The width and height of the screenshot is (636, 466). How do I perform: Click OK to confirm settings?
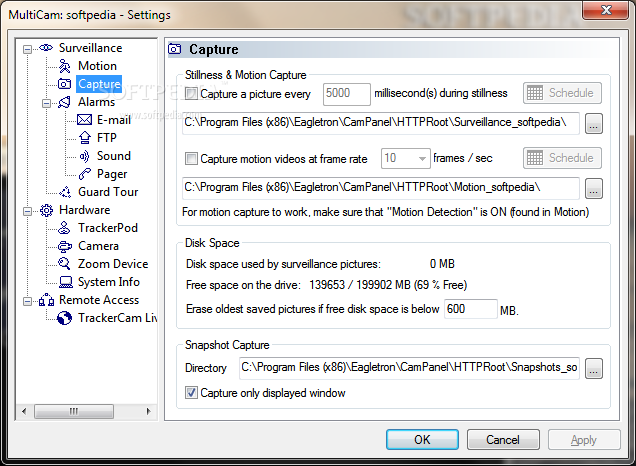422,440
